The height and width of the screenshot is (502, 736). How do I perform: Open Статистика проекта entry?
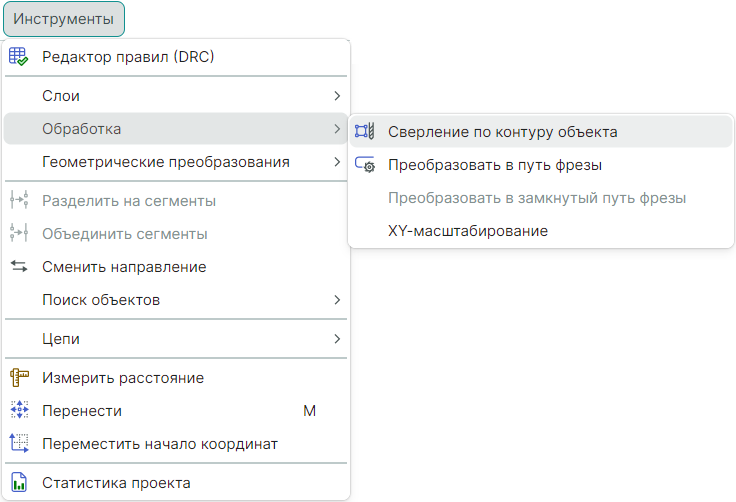(x=116, y=483)
